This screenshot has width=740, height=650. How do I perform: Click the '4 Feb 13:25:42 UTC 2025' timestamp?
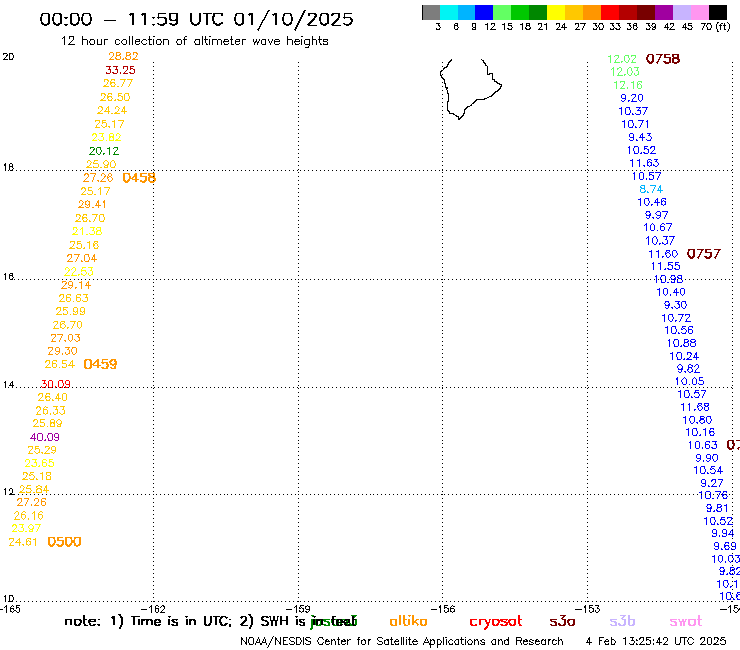(656, 642)
